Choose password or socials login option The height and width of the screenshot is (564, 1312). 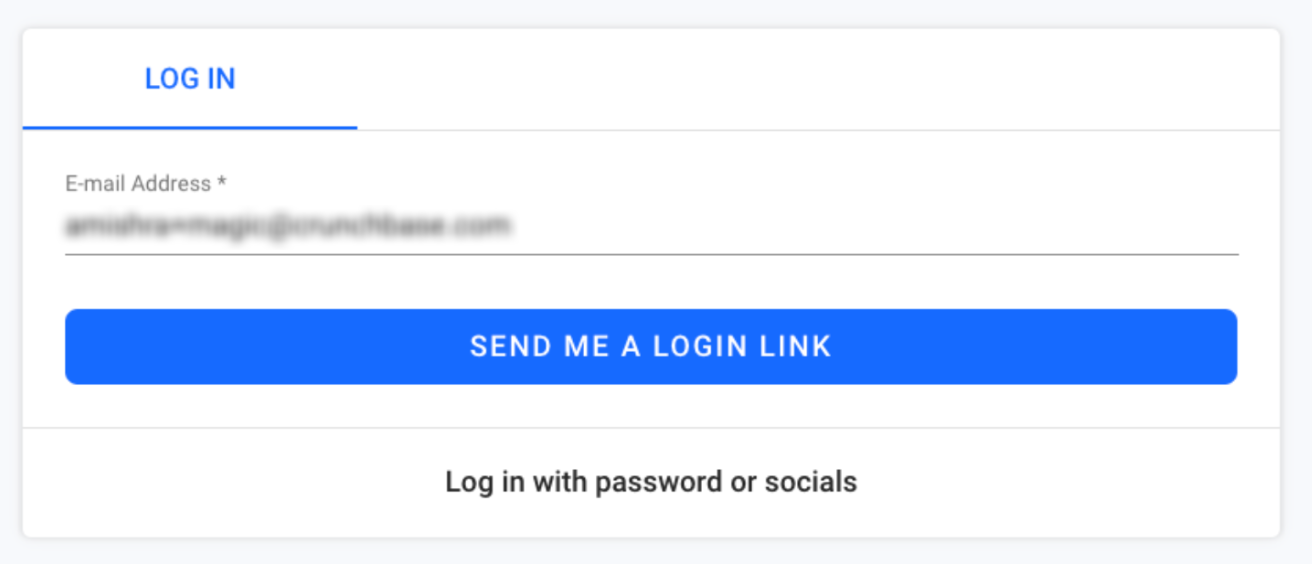651,482
